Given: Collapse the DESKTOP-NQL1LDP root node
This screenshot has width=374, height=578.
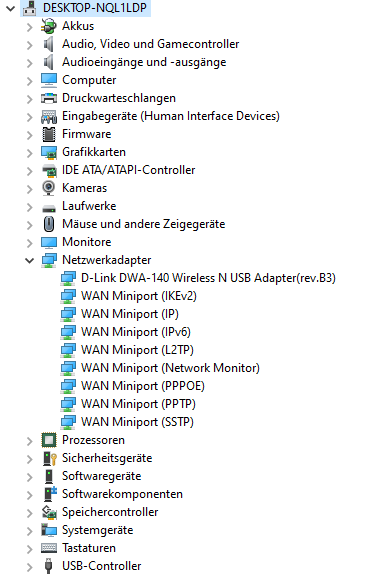Looking at the screenshot, I should click(11, 8).
